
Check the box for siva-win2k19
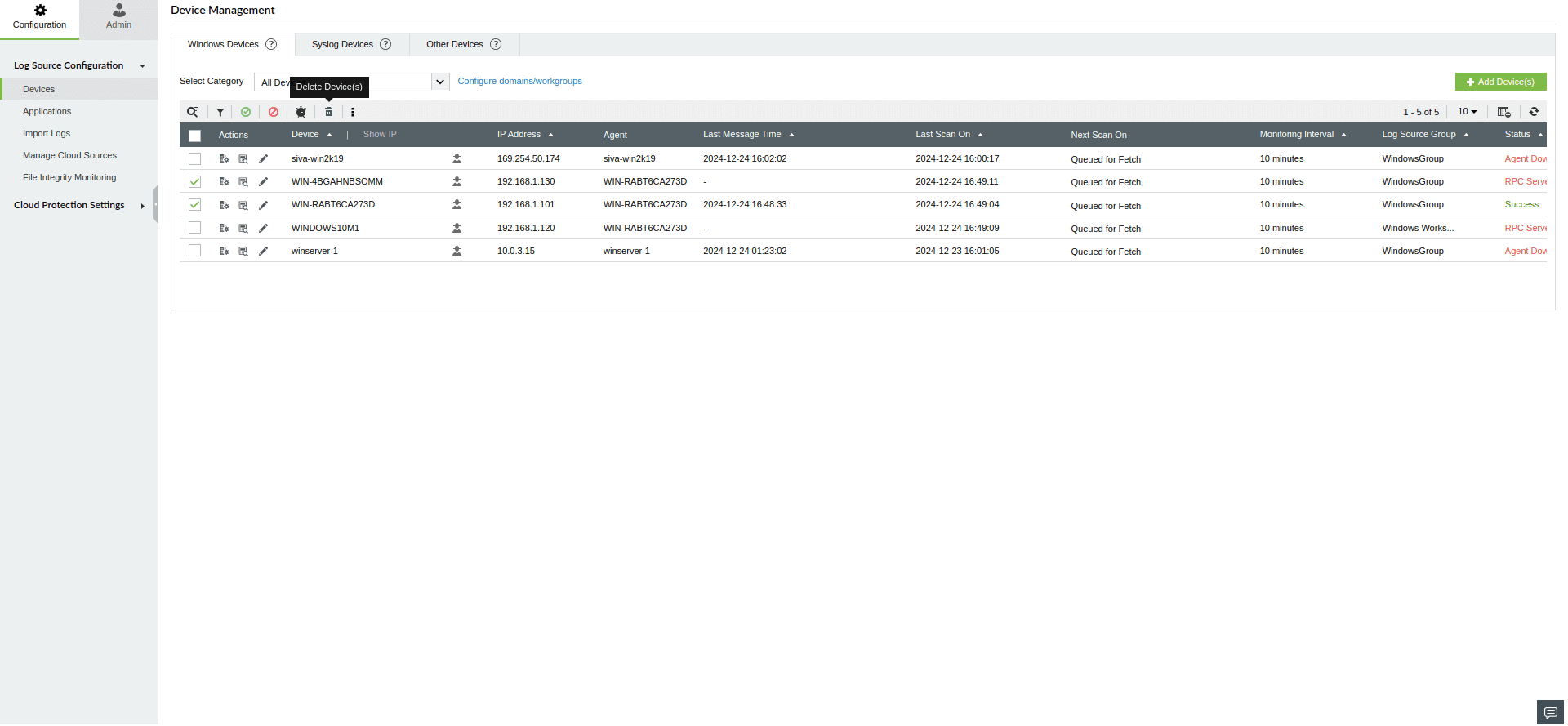coord(194,158)
